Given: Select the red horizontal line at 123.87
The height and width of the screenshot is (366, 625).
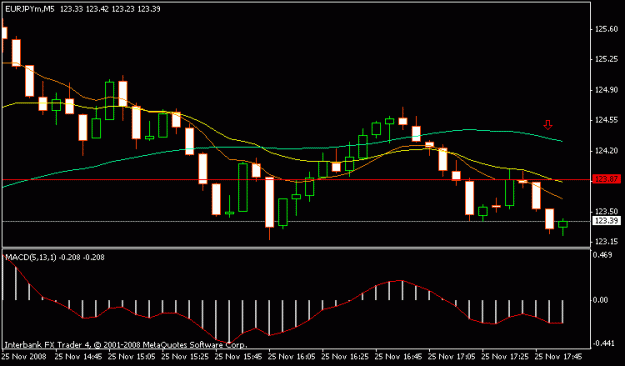Looking at the screenshot, I should 297,179.
